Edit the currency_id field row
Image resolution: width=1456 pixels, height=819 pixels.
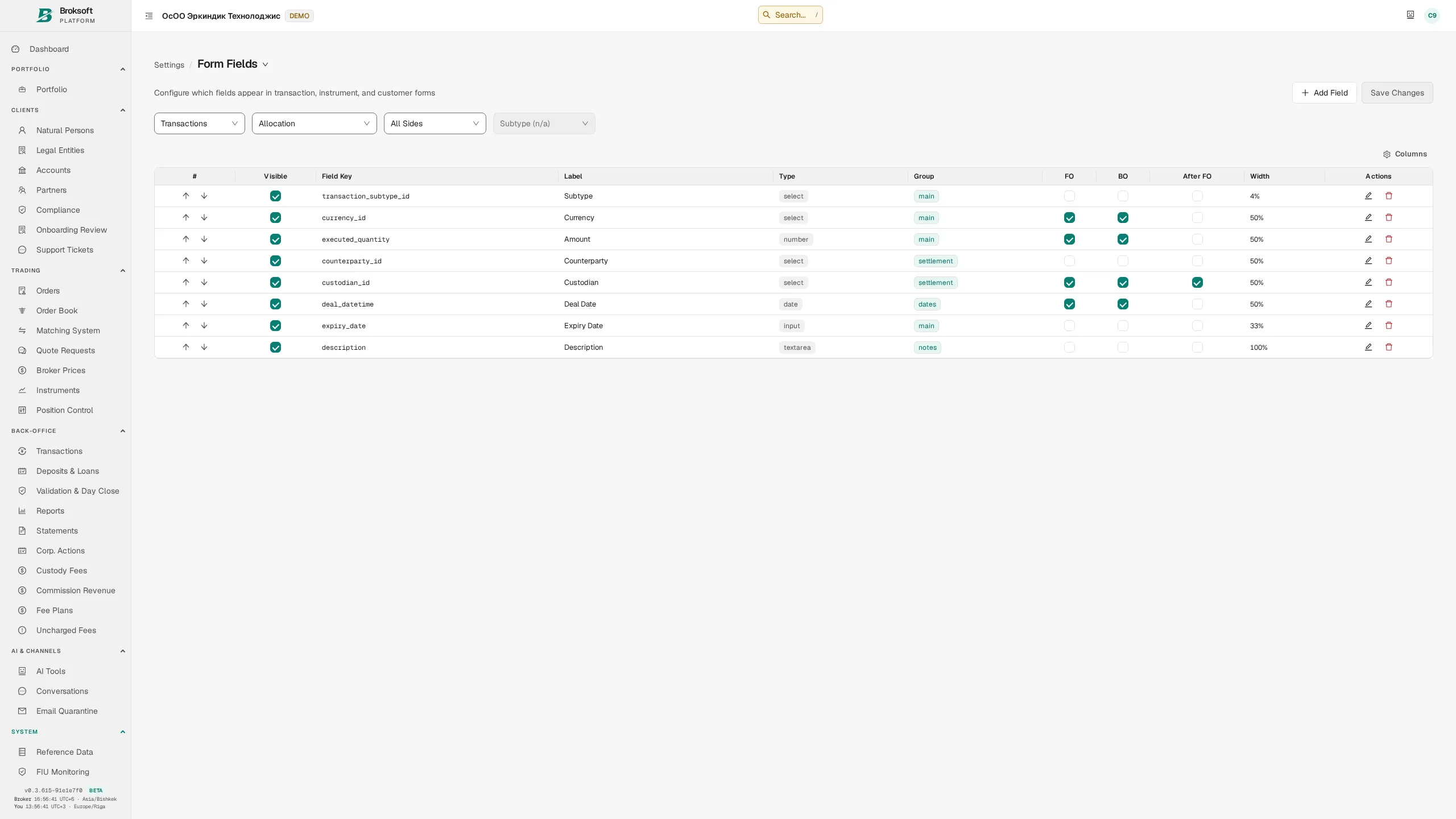tap(1368, 218)
